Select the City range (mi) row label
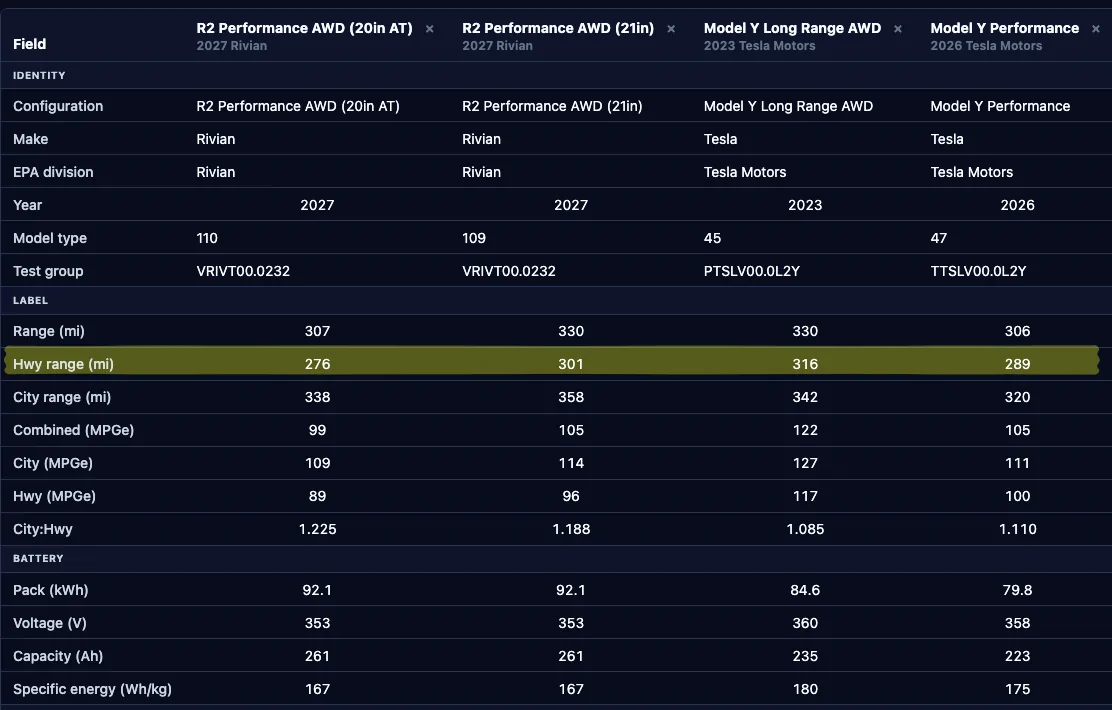The height and width of the screenshot is (710, 1112). click(62, 396)
